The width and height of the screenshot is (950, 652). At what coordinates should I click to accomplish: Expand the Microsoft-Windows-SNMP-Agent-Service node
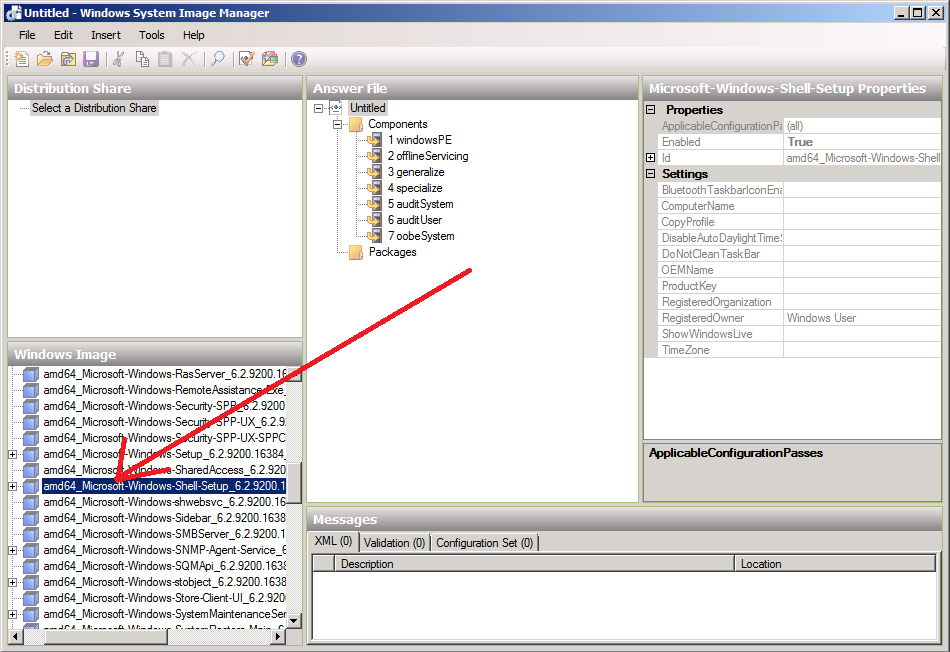coord(13,550)
